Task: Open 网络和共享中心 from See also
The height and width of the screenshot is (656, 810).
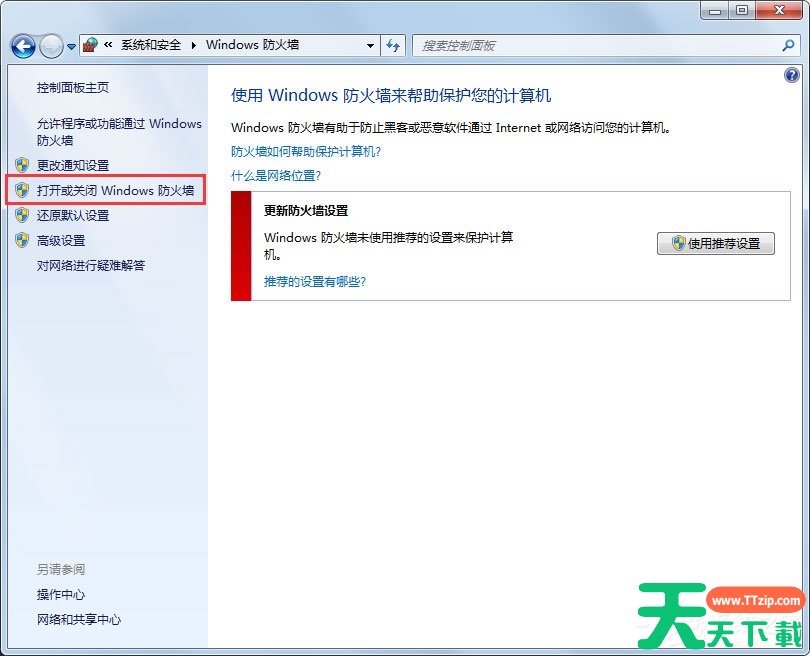Action: click(x=79, y=619)
